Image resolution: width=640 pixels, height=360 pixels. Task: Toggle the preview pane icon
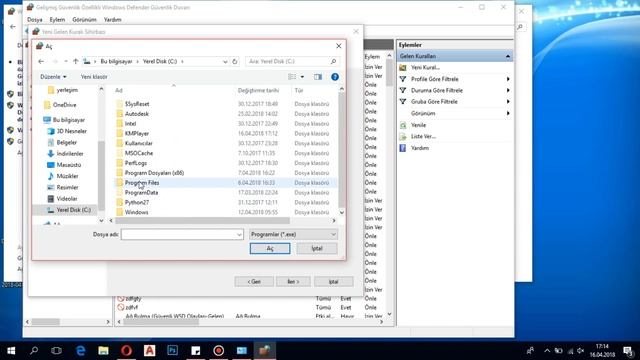318,77
